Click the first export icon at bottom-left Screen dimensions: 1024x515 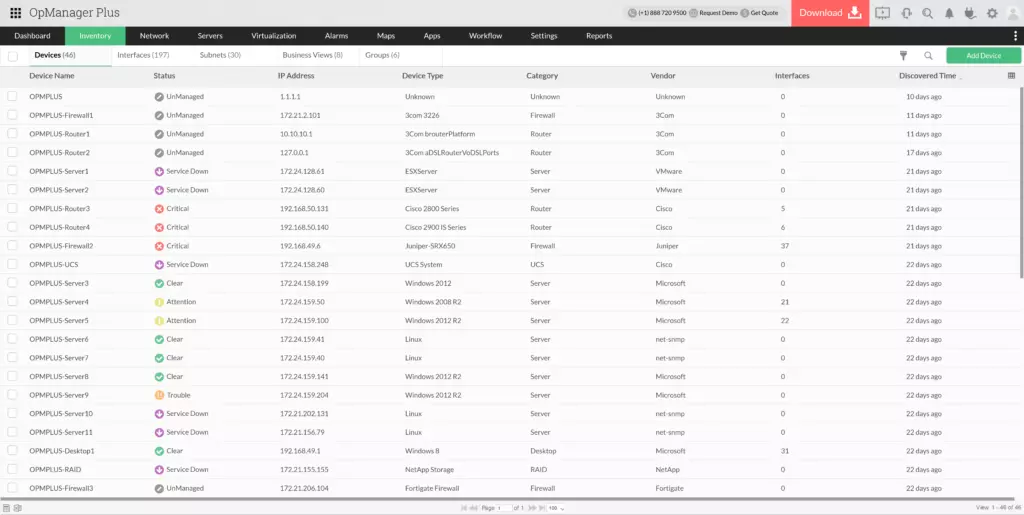pos(6,508)
